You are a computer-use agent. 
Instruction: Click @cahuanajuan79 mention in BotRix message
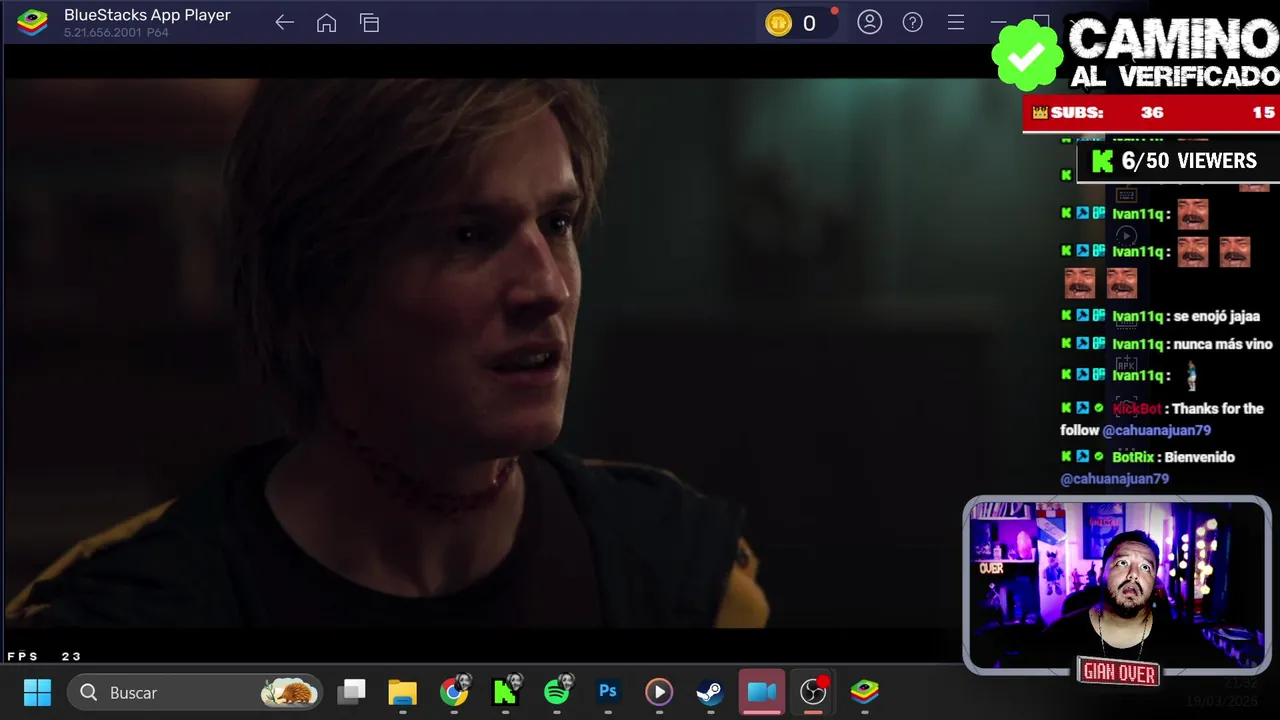pos(1114,478)
